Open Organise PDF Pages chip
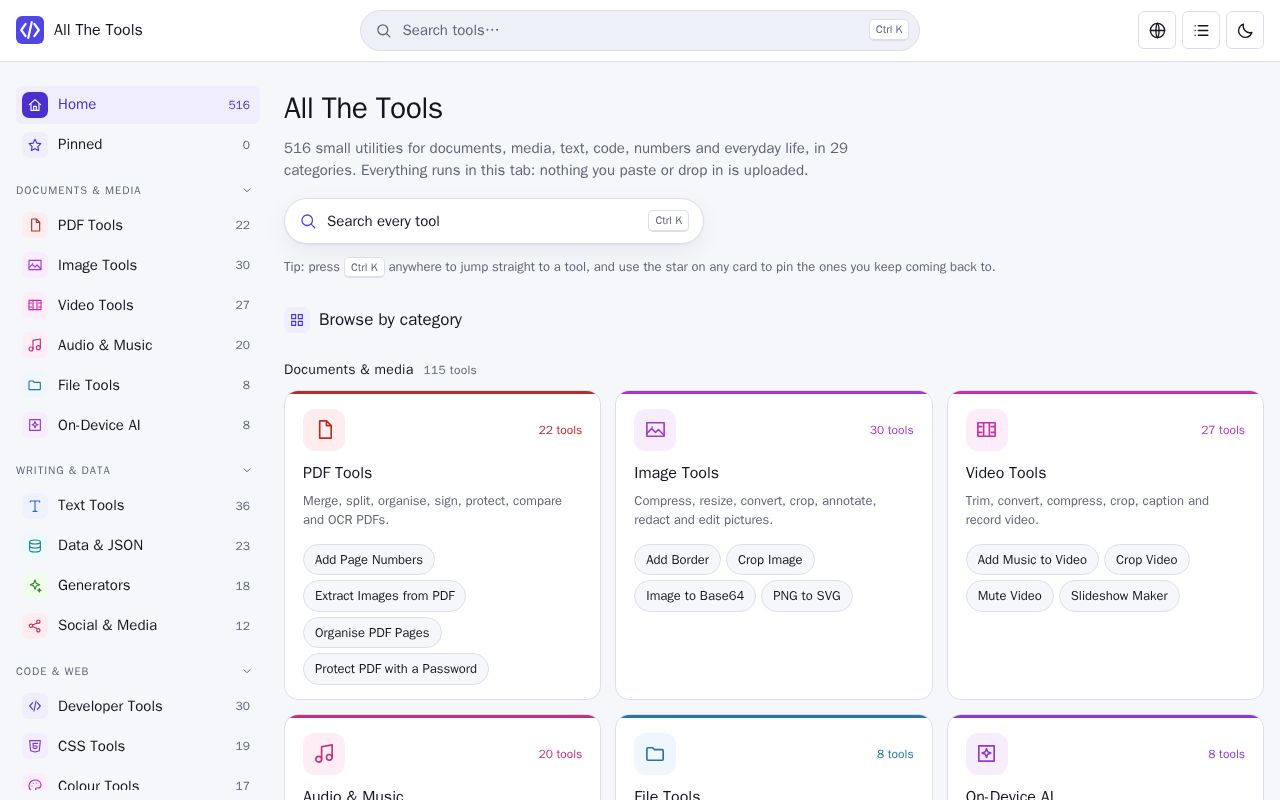Screen dimensions: 1280x800 coord(372,633)
